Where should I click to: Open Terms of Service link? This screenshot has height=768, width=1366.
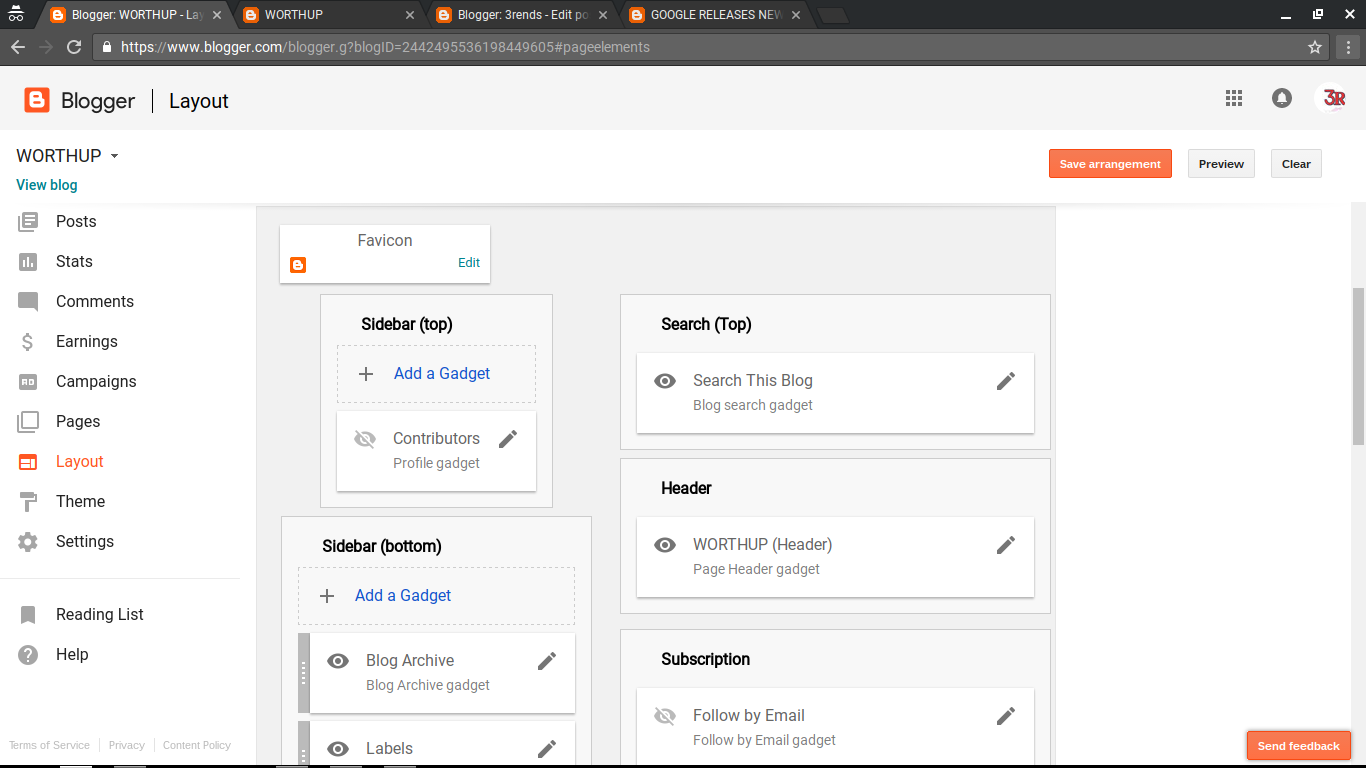(49, 745)
